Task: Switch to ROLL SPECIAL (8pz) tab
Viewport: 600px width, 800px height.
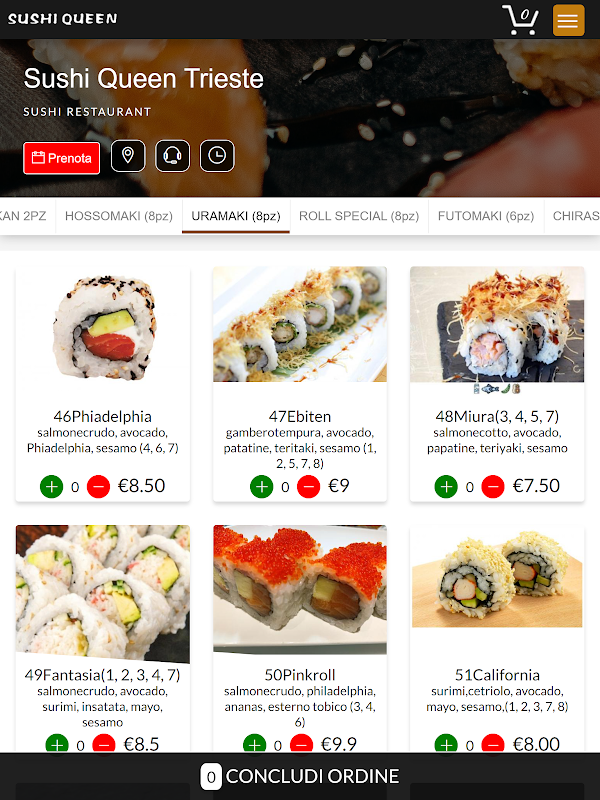Action: point(359,216)
